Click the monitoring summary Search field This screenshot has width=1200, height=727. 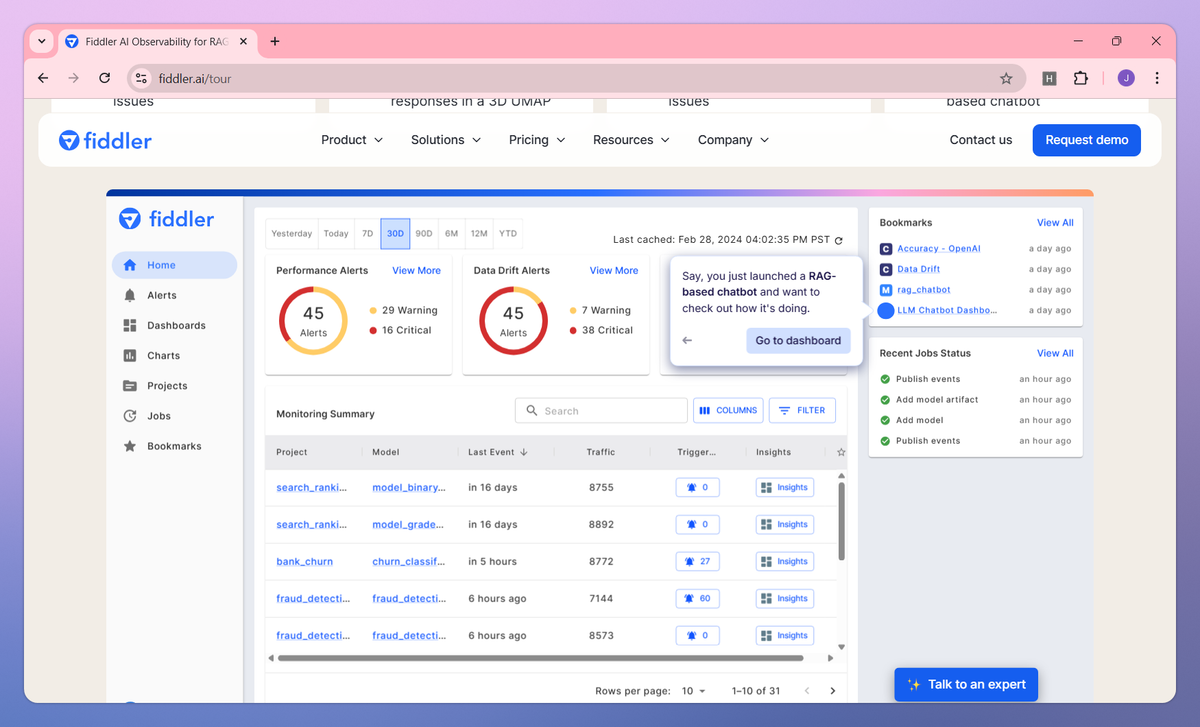(x=601, y=410)
